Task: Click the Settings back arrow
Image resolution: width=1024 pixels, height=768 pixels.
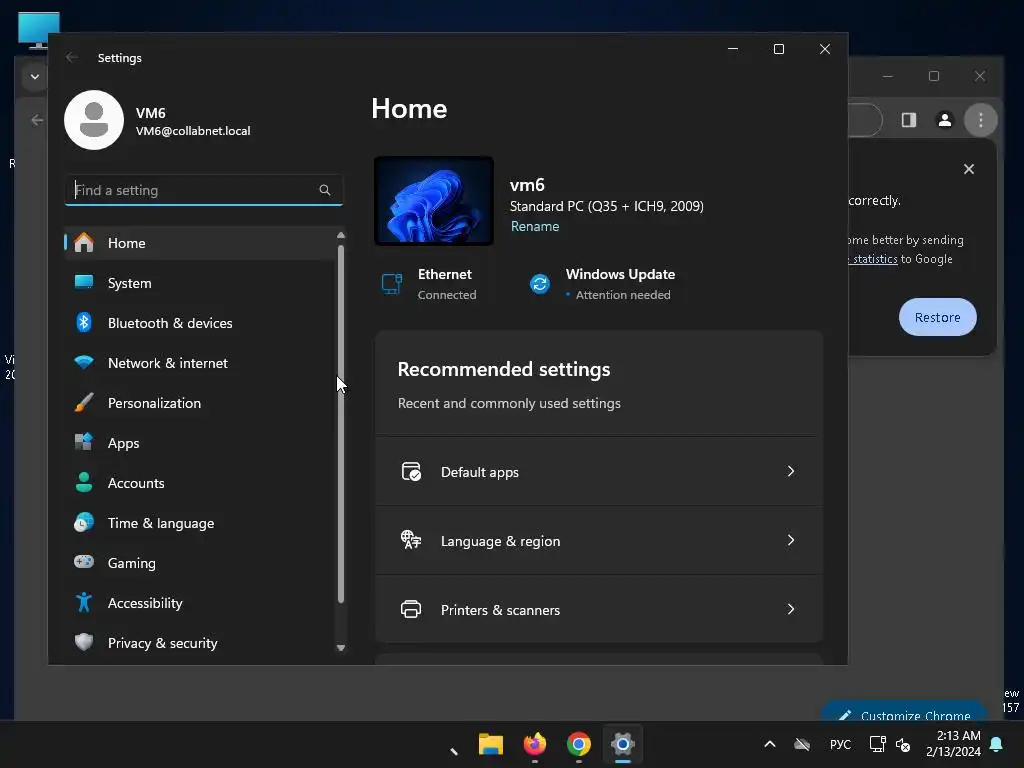Action: tap(72, 57)
